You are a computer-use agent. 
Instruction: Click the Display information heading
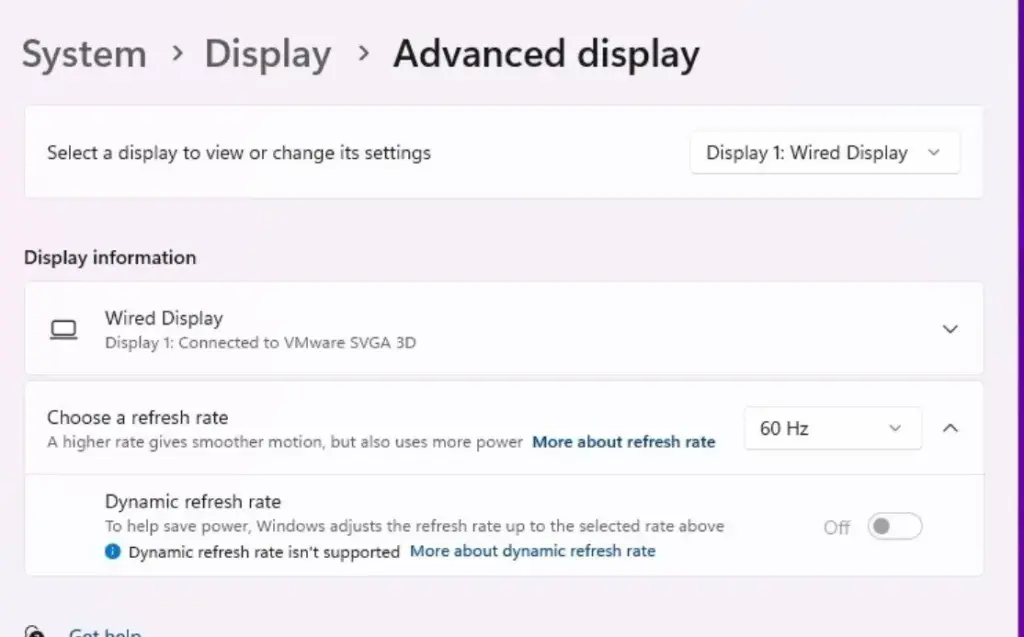point(110,257)
